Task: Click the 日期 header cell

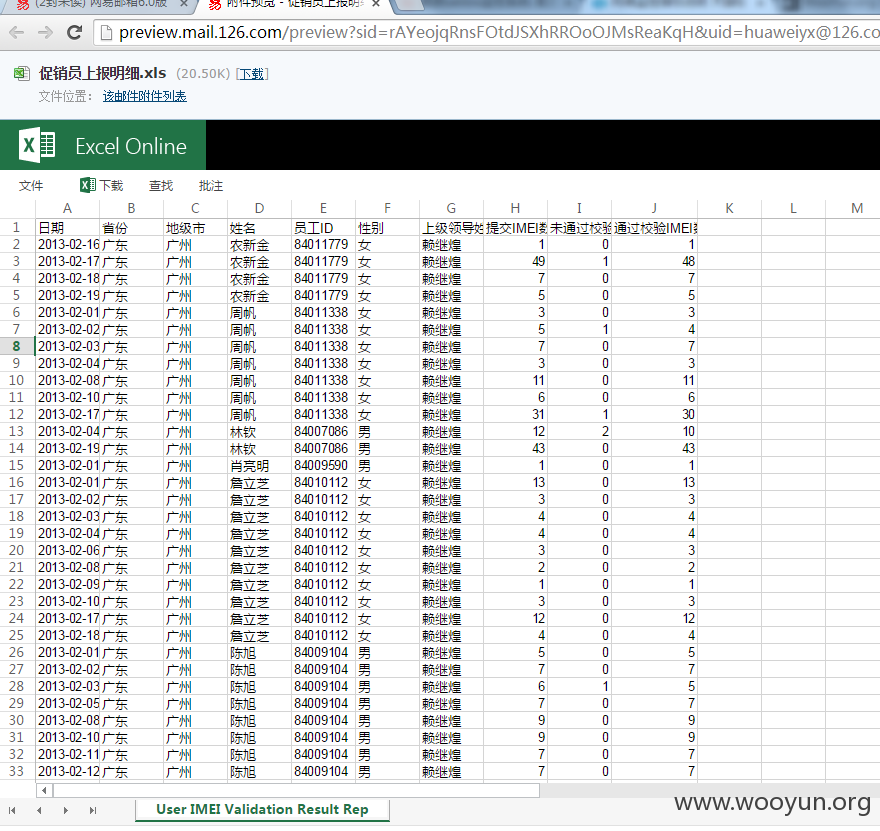Action: click(67, 228)
